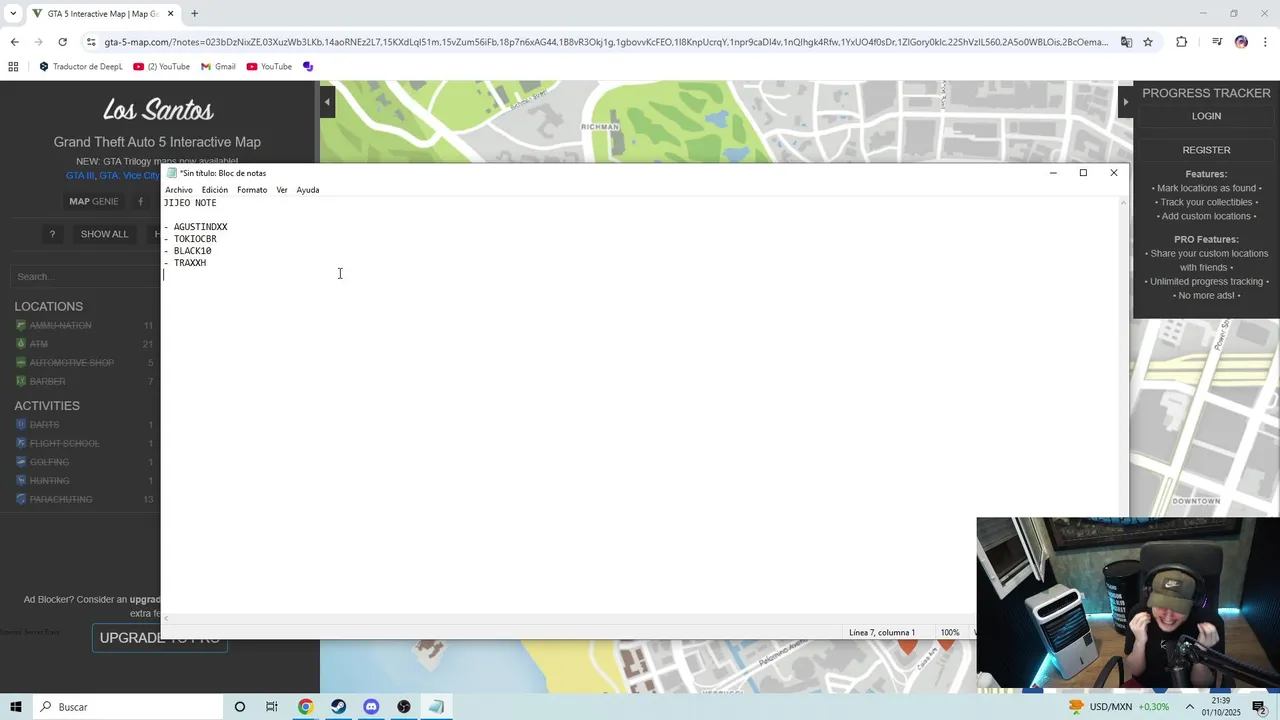
Task: Open the Edición menu in Notepad
Action: pos(214,190)
